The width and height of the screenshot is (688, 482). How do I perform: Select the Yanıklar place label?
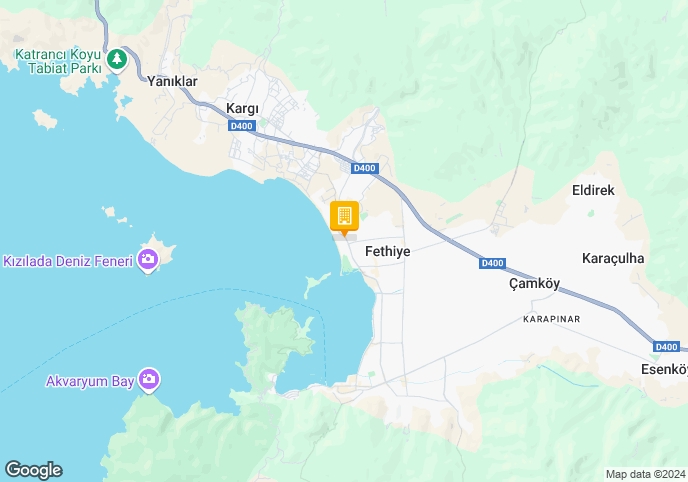coord(172,81)
